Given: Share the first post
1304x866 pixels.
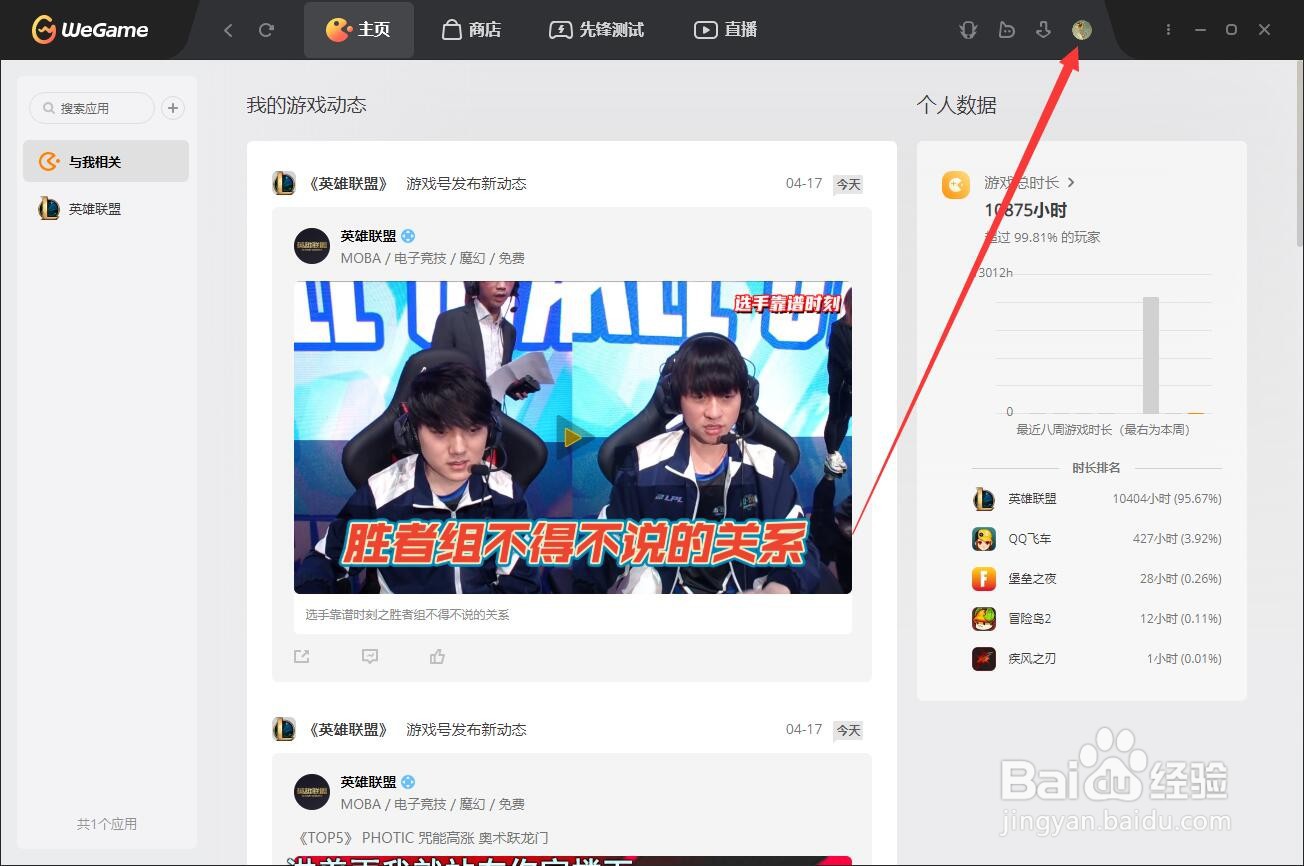Looking at the screenshot, I should click(x=302, y=656).
